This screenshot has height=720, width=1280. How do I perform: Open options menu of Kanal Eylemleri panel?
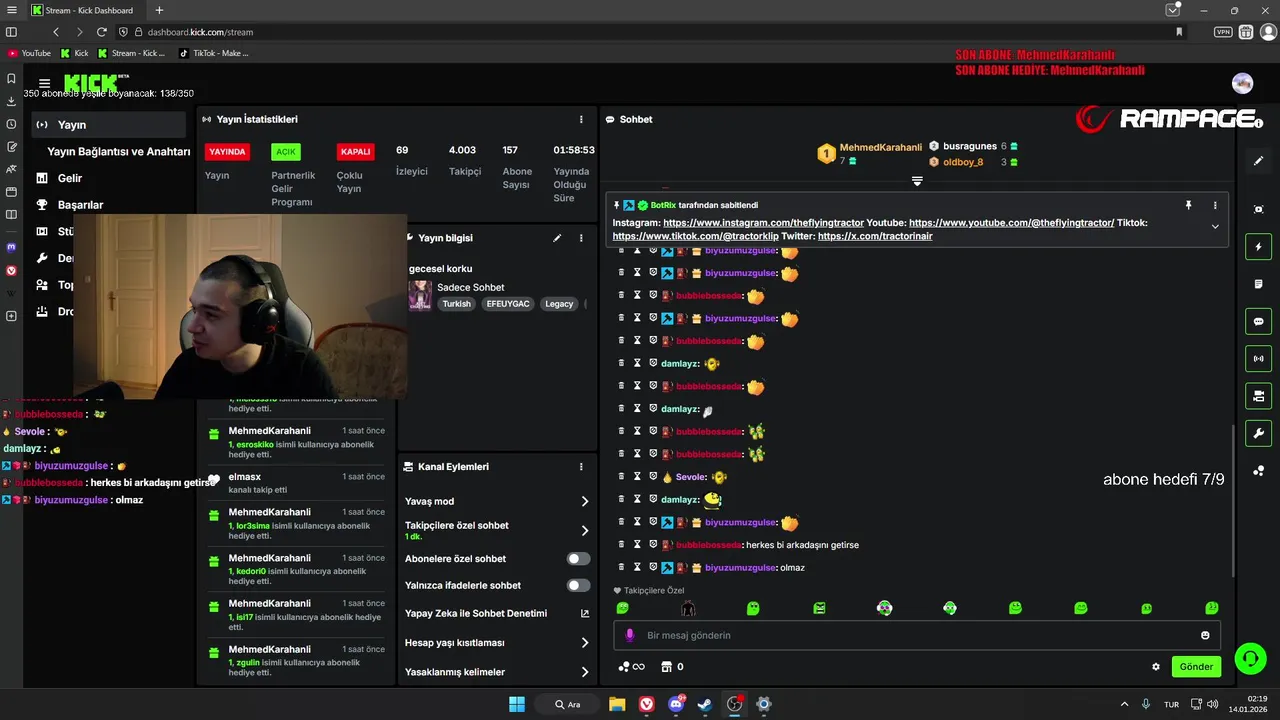point(581,467)
